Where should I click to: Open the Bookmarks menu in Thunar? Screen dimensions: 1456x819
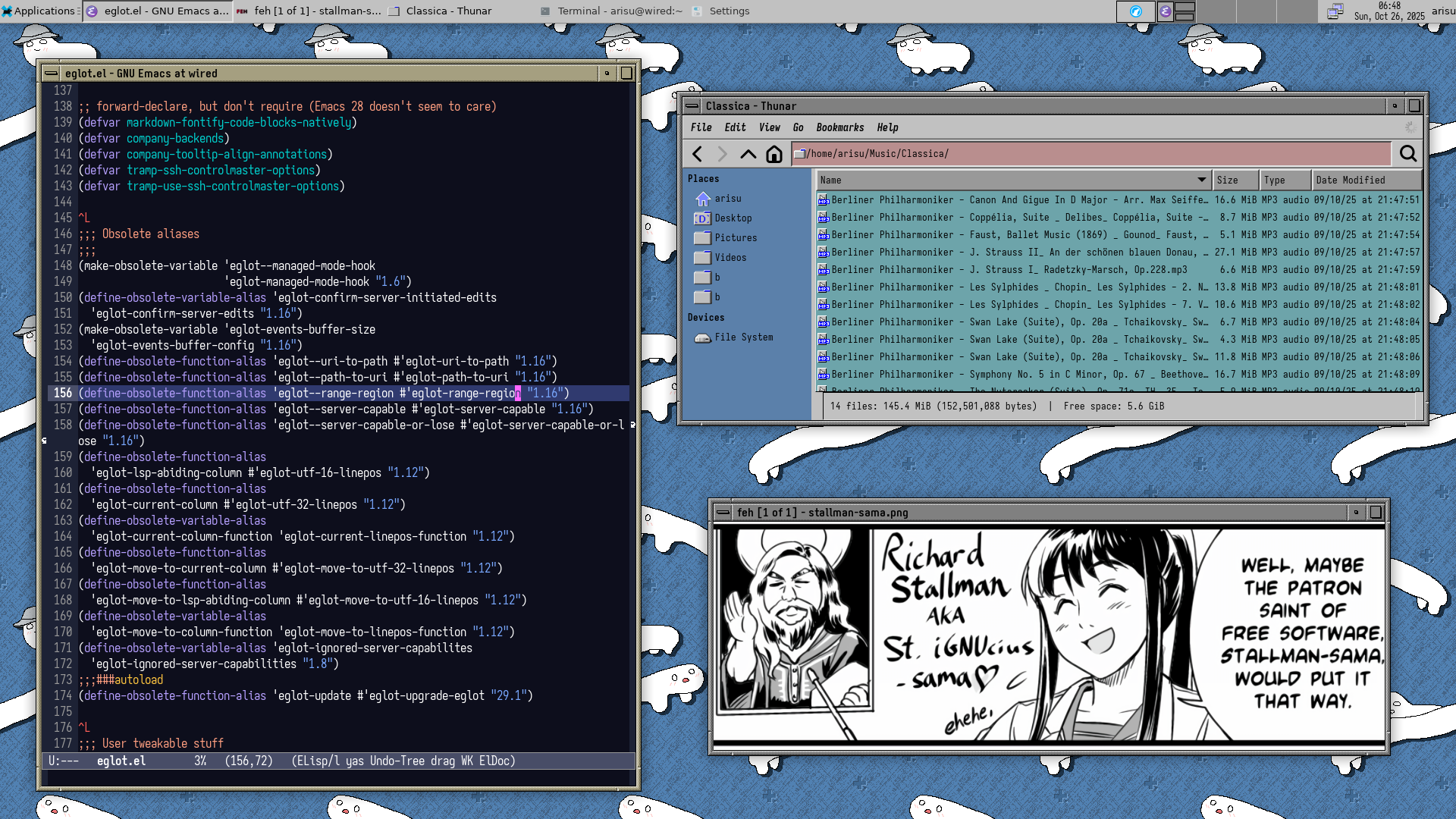tap(839, 127)
